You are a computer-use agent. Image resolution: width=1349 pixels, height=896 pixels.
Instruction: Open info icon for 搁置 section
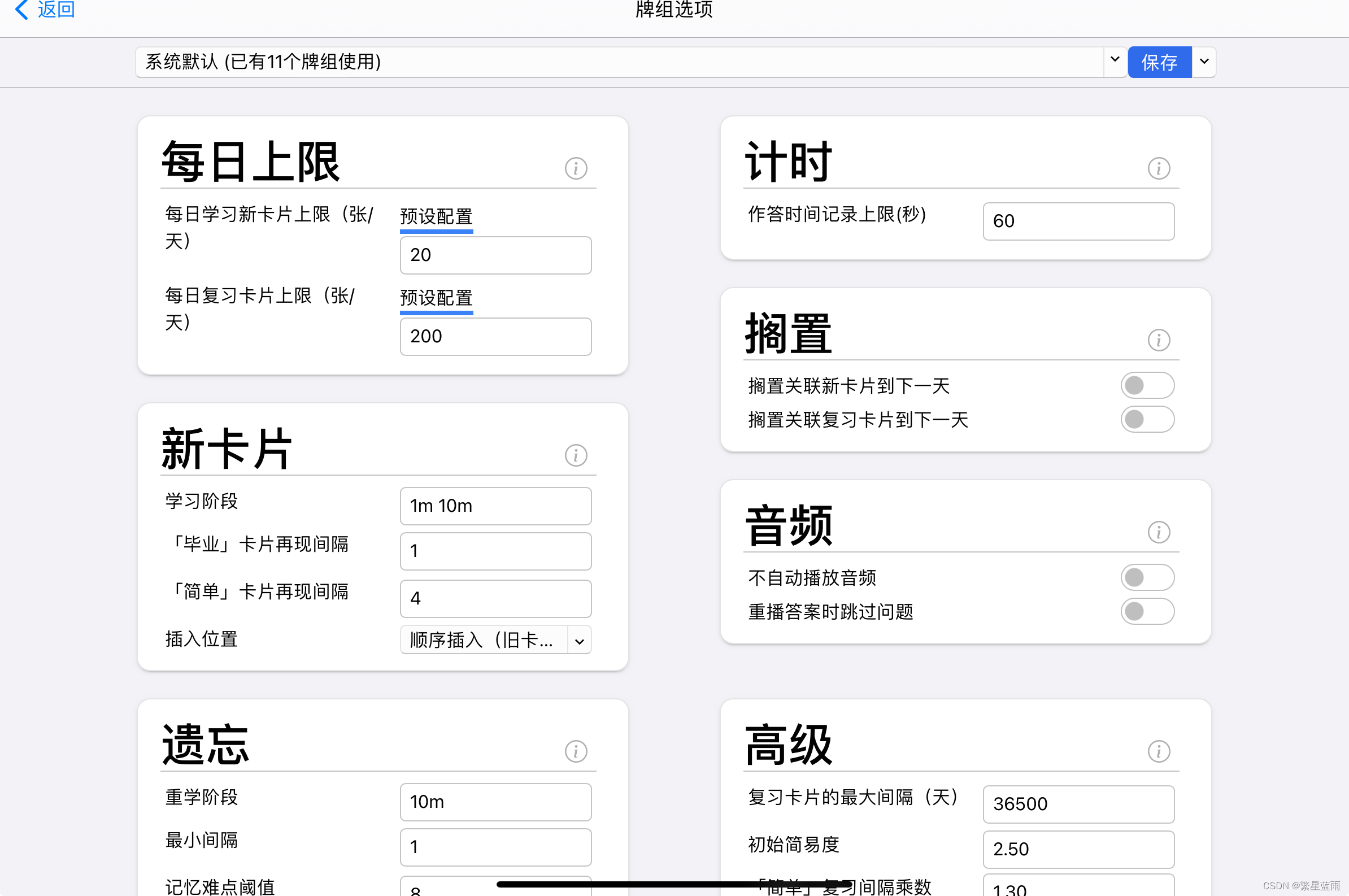(x=1159, y=340)
